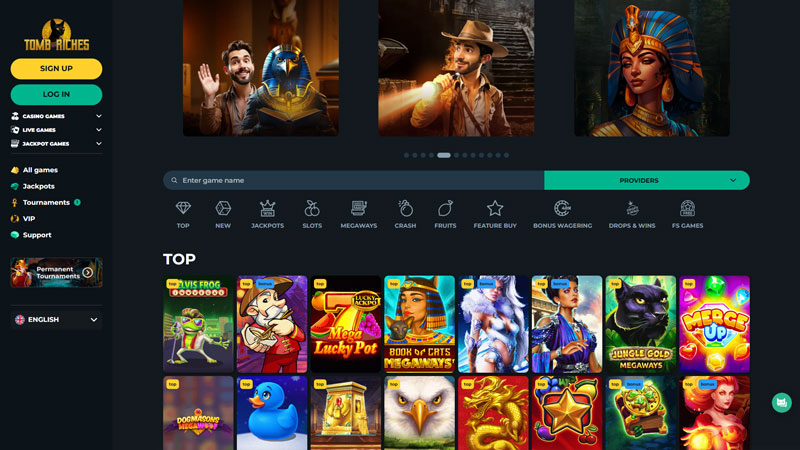Select the NEW games category icon

pos(223,209)
